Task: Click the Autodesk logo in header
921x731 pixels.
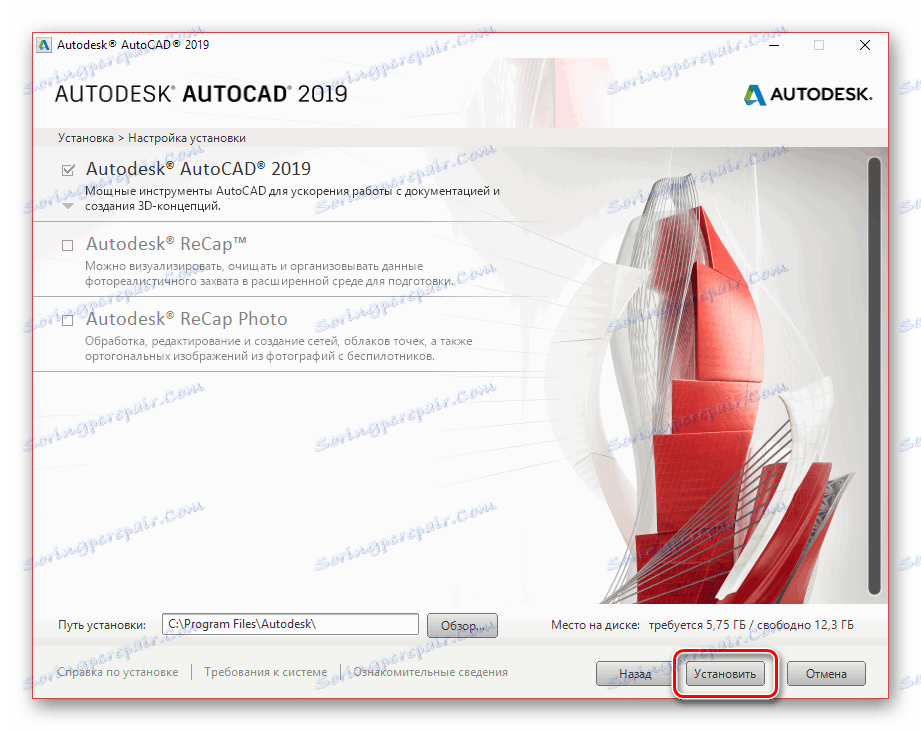Action: tap(808, 95)
